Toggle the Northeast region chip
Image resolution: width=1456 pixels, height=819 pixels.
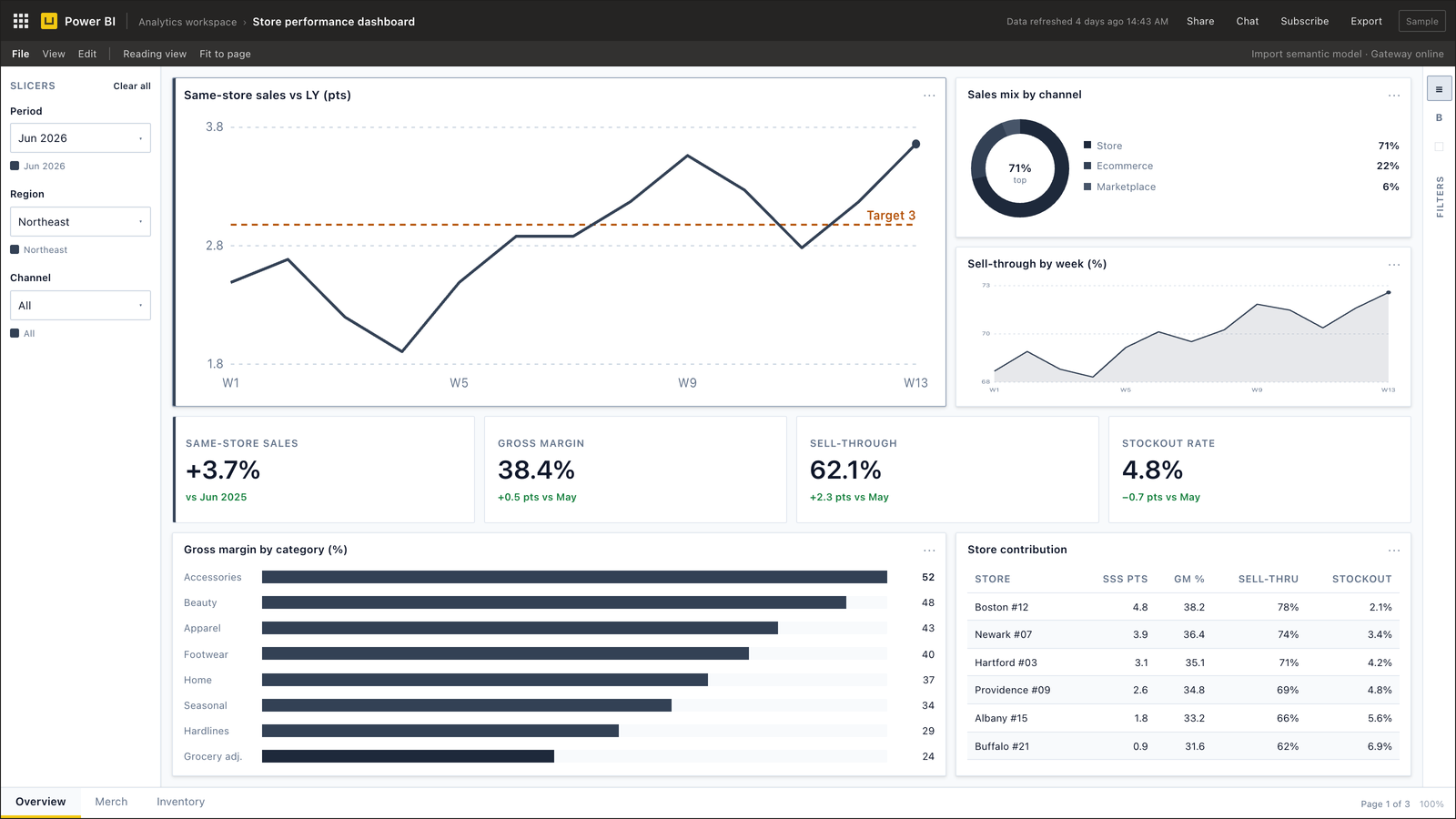[x=39, y=249]
